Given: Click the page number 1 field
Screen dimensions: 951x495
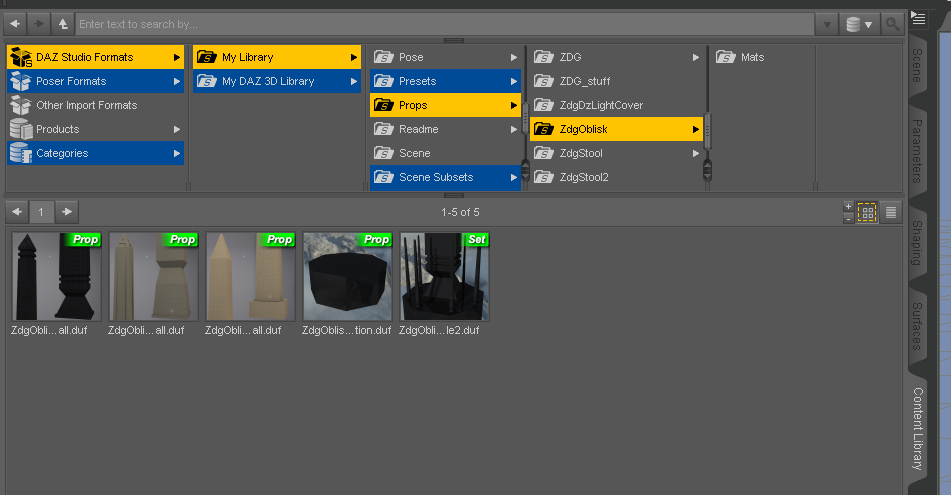Looking at the screenshot, I should point(41,212).
